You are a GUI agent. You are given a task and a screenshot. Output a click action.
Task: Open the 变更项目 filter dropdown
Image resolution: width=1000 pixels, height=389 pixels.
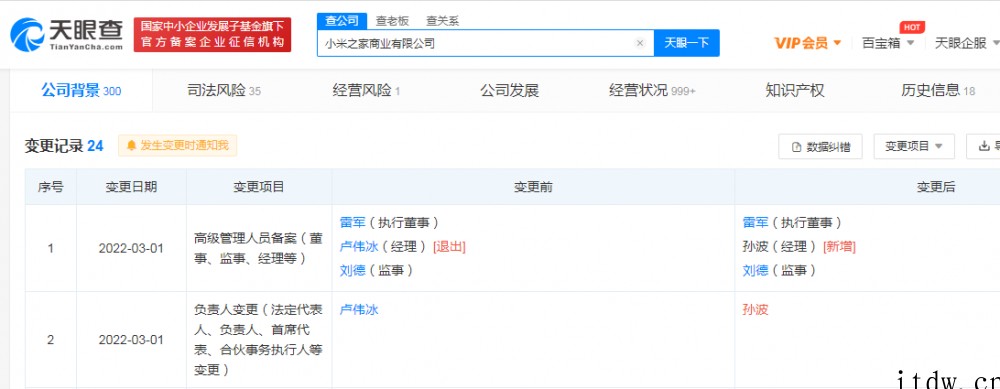point(914,147)
